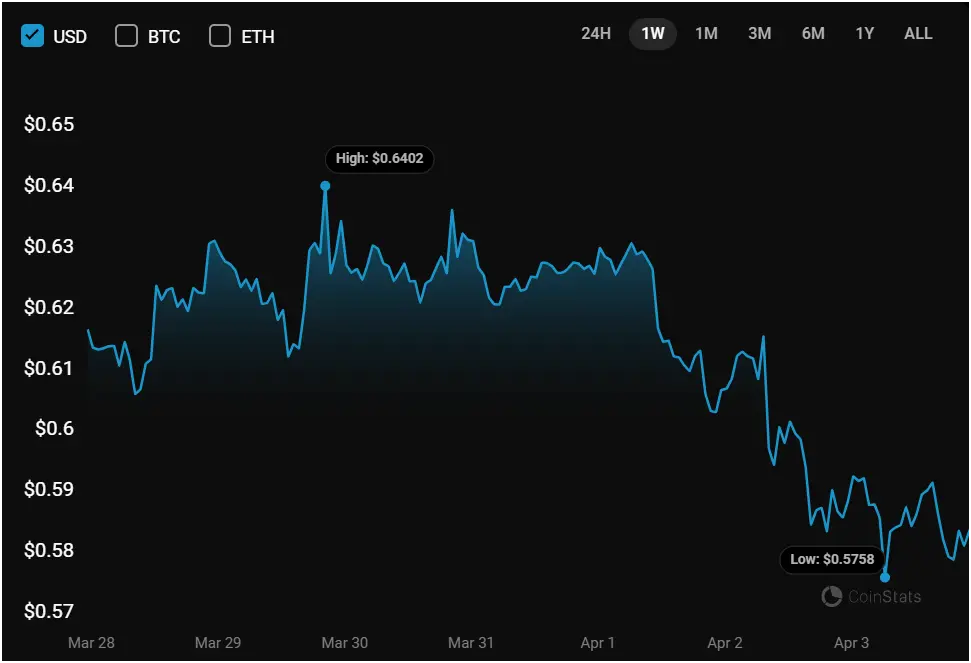Image resolution: width=971 pixels, height=663 pixels.
Task: Click the $0.6 axis label
Action: pos(54,428)
